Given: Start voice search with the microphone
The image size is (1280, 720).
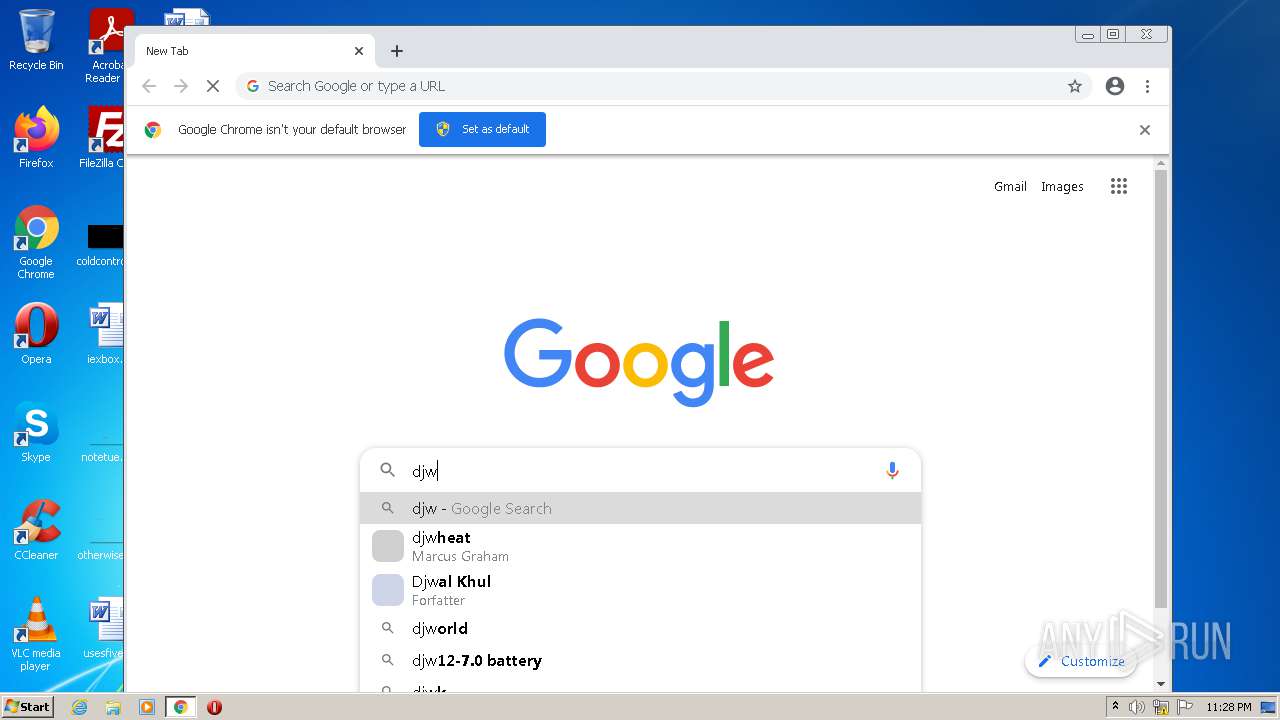Looking at the screenshot, I should [x=893, y=471].
